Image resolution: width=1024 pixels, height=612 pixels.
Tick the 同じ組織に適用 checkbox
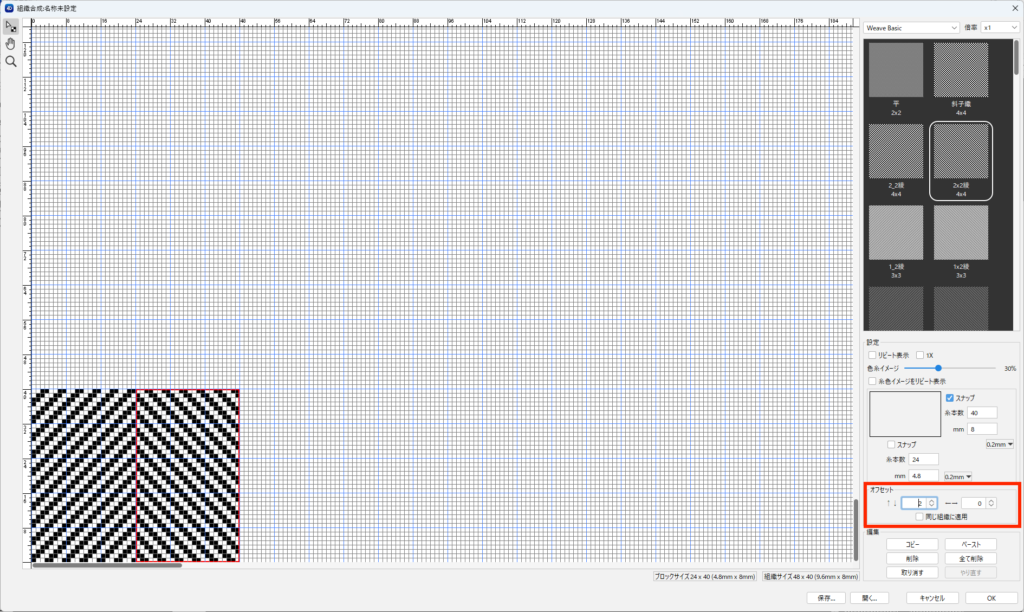pyautogui.click(x=920, y=517)
